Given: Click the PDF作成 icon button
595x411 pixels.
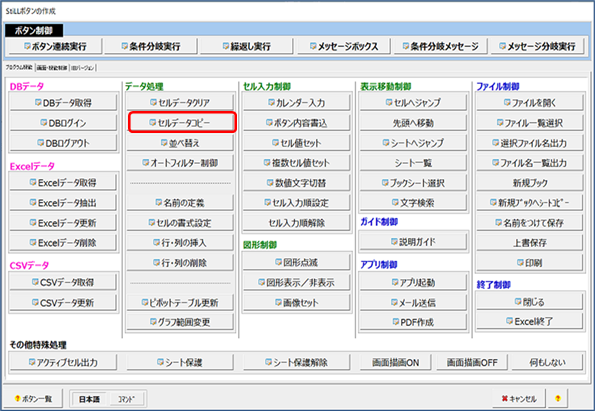Looking at the screenshot, I should tap(413, 322).
